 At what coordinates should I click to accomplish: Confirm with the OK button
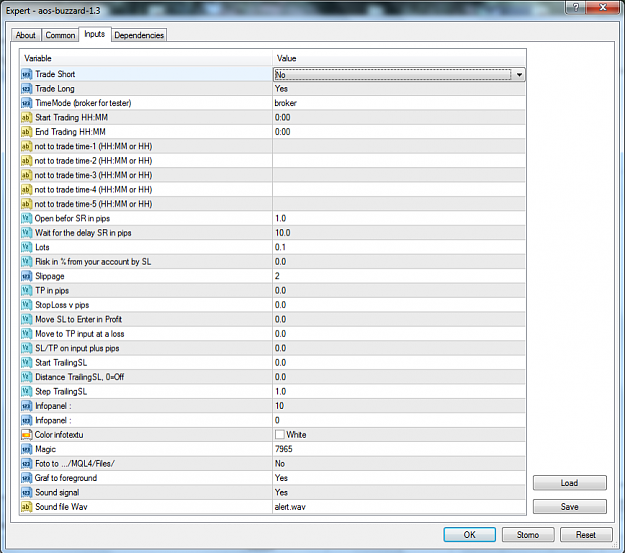pyautogui.click(x=470, y=535)
